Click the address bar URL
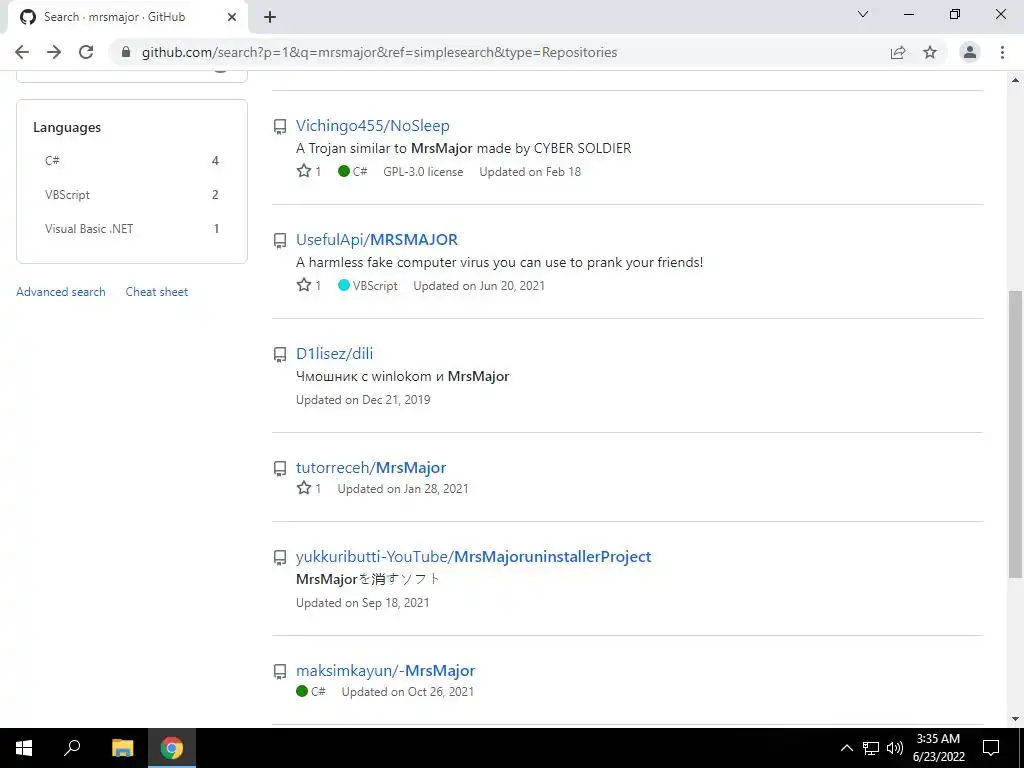The height and width of the screenshot is (768, 1024). pyautogui.click(x=379, y=52)
